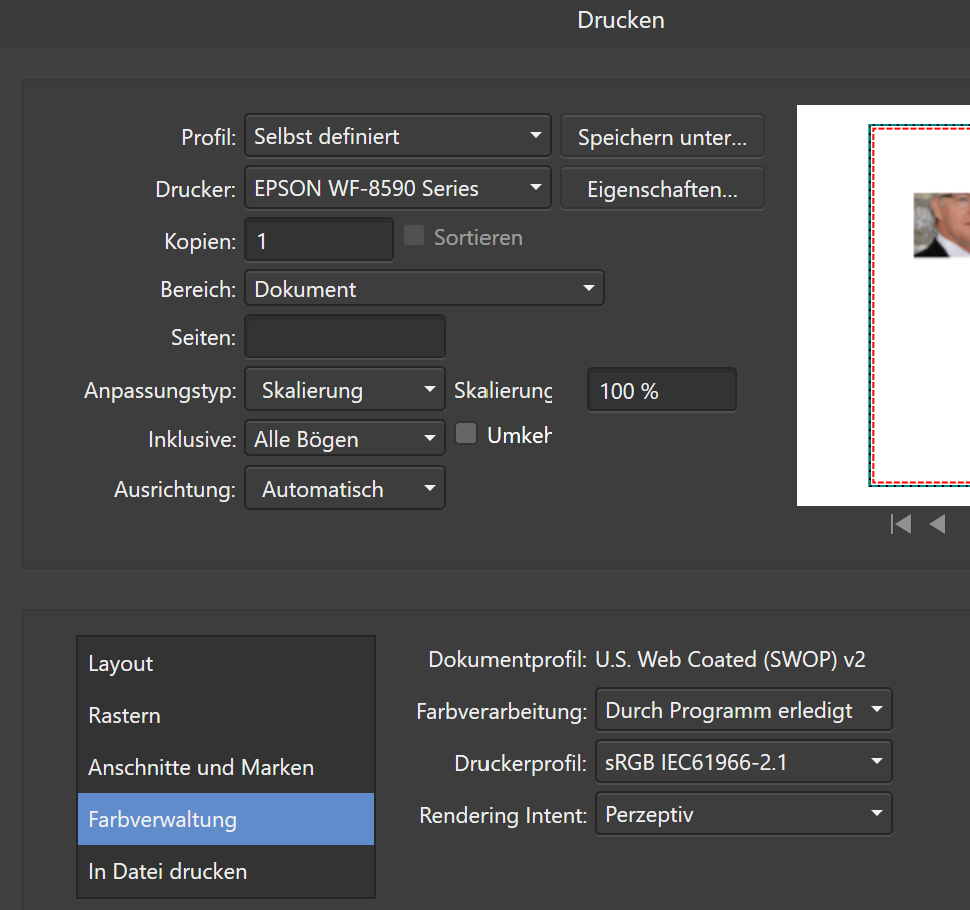
Task: Toggle the Umkehren checkbox
Action: 466,435
